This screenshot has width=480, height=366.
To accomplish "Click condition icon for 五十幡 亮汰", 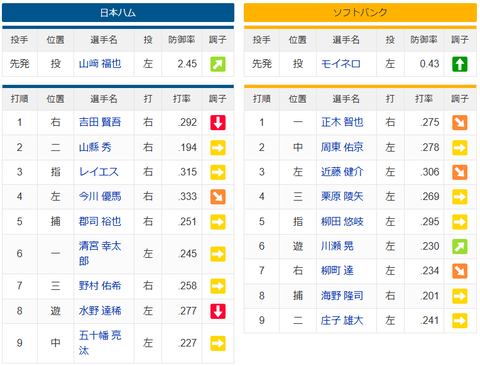I will [218, 343].
